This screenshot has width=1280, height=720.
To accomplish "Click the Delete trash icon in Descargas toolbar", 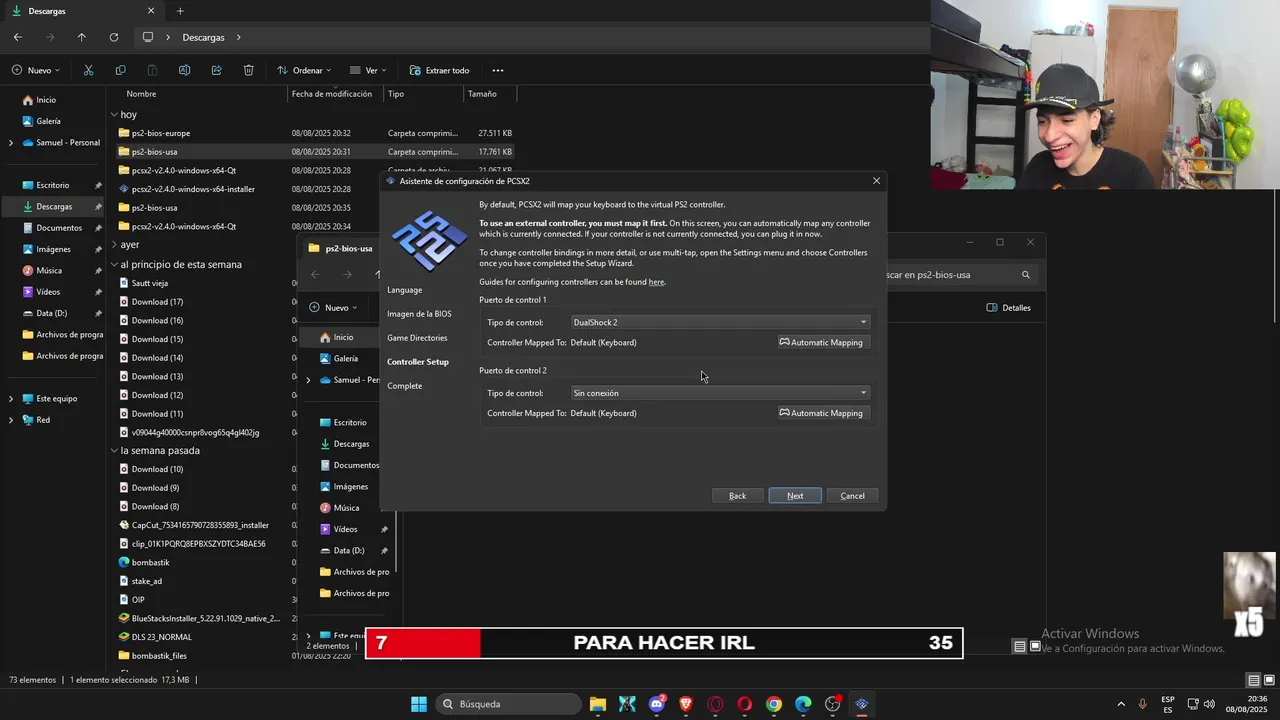I will (x=248, y=70).
